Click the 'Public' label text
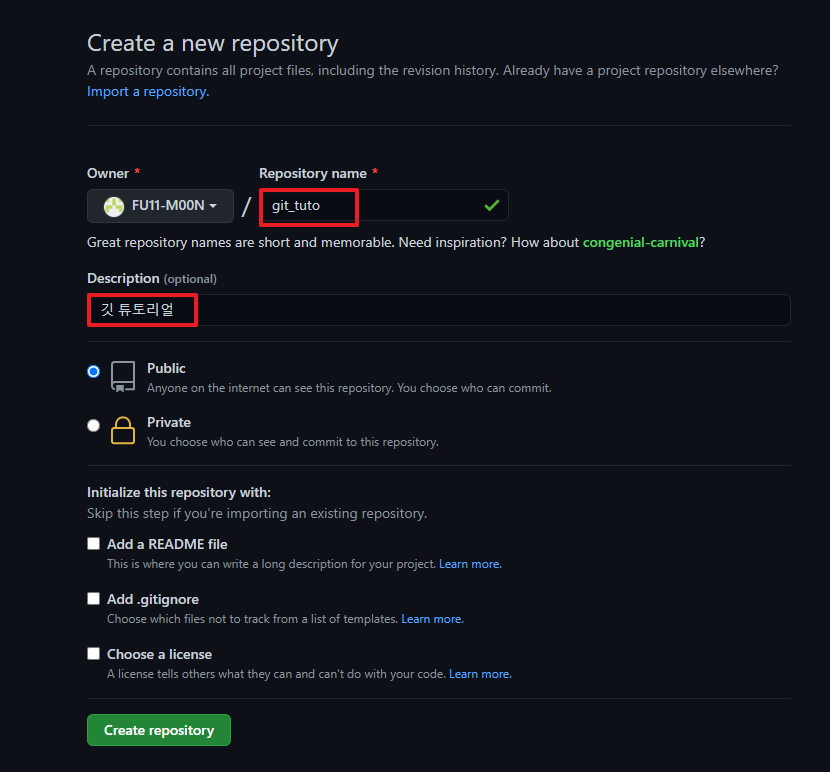Image resolution: width=830 pixels, height=772 pixels. (x=166, y=369)
